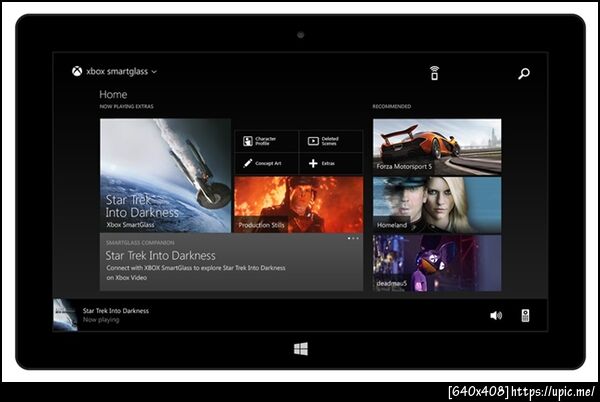
Task: Open the Forza Motorsport 5 tile
Action: (x=437, y=146)
